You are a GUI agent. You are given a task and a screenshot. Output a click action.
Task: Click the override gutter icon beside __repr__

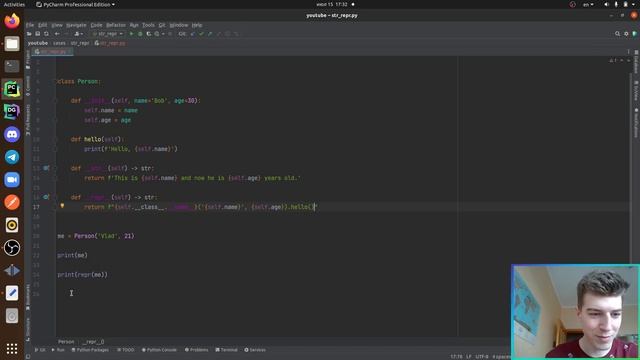46,197
